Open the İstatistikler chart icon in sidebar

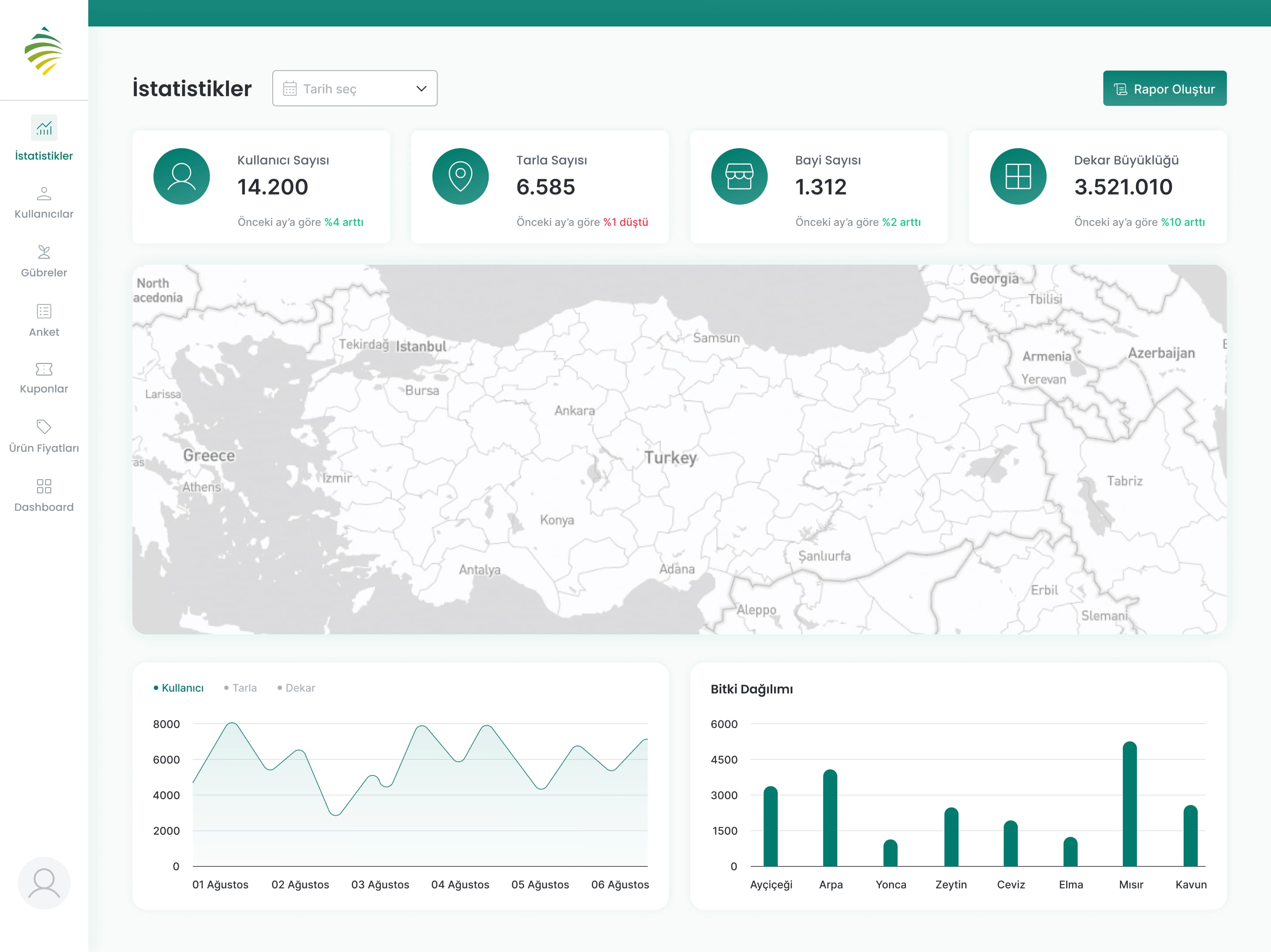click(x=44, y=128)
